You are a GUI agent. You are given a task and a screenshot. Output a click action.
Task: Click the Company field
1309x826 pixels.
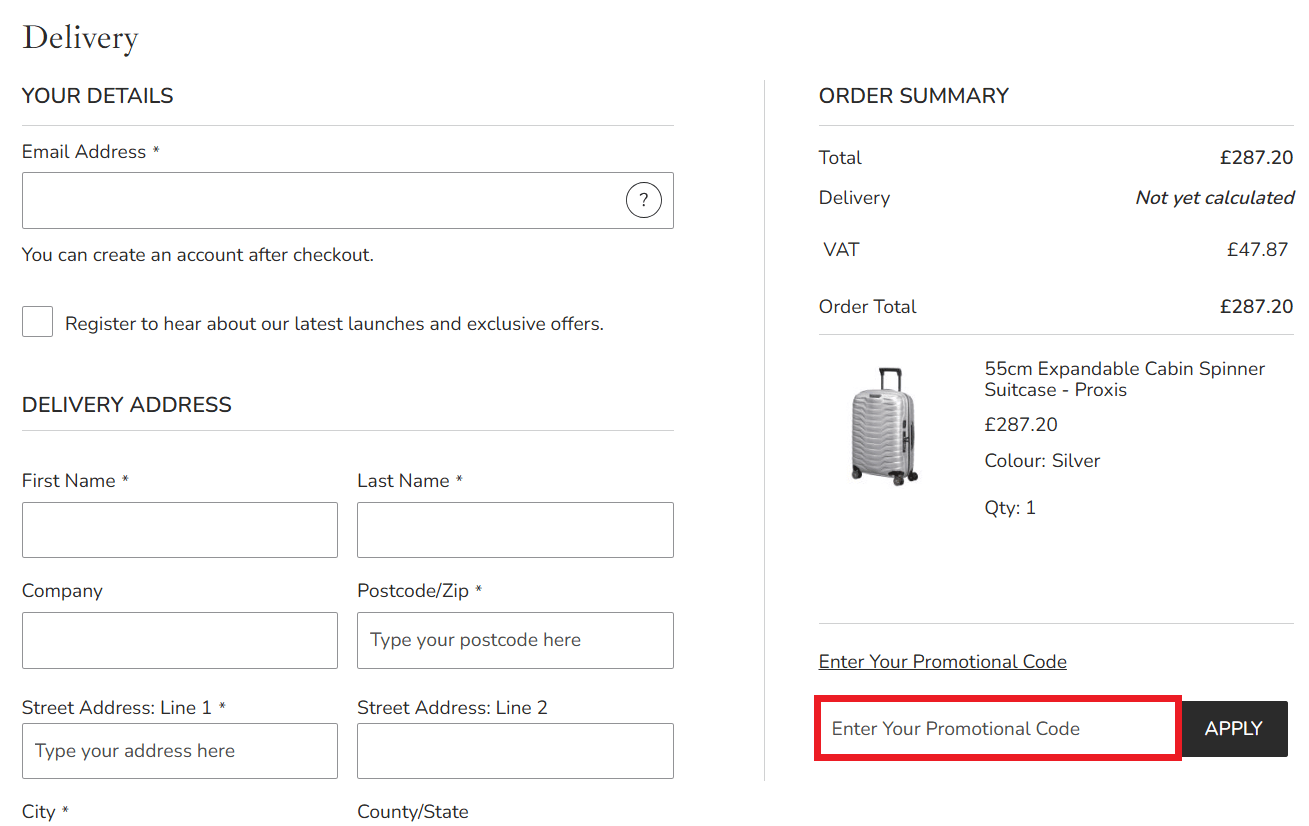[179, 640]
